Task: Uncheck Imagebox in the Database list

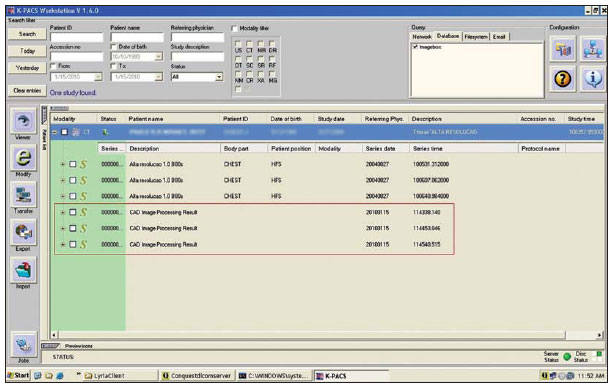Action: [415, 47]
